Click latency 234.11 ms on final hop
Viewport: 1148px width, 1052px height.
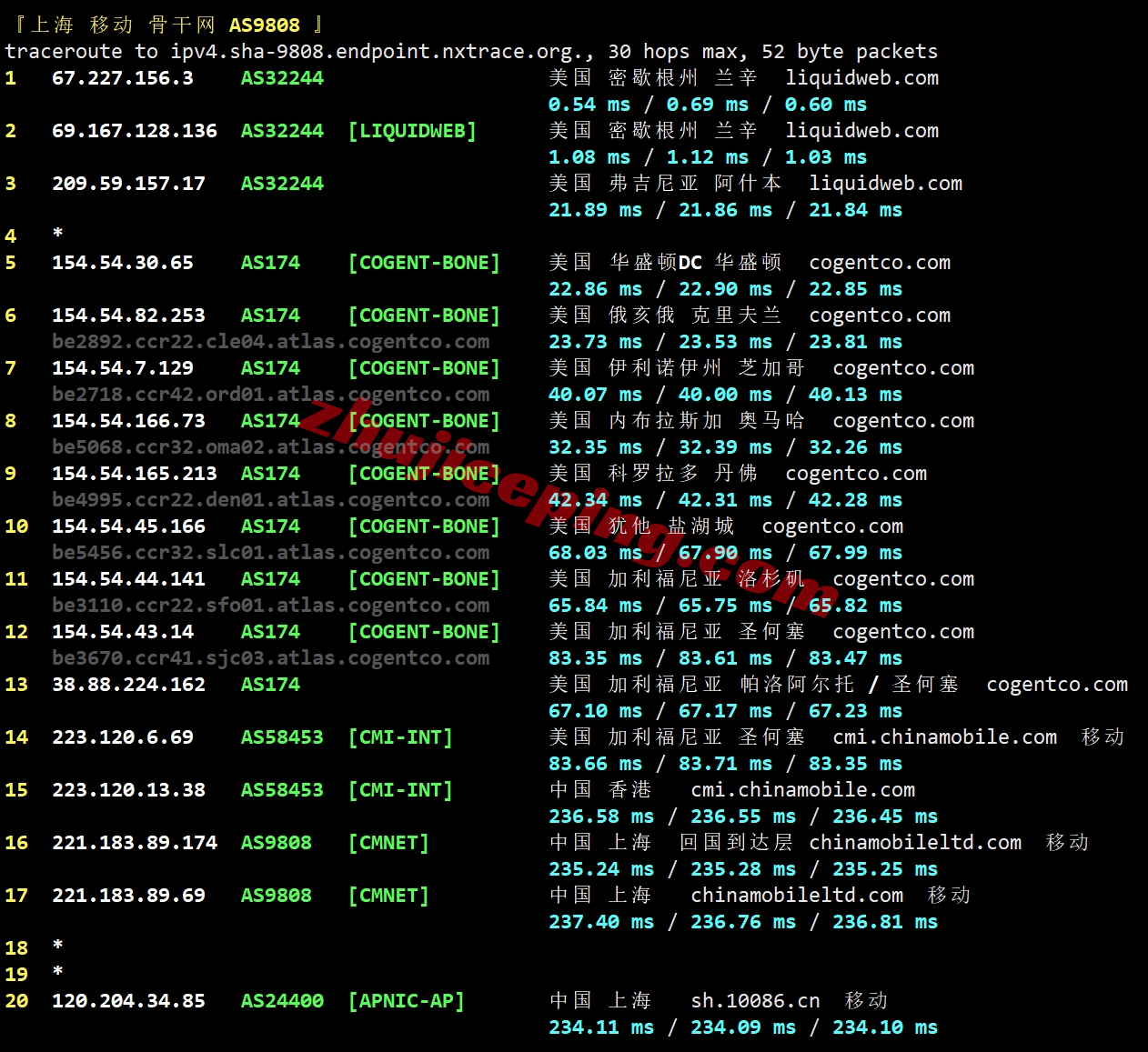click(x=601, y=1027)
